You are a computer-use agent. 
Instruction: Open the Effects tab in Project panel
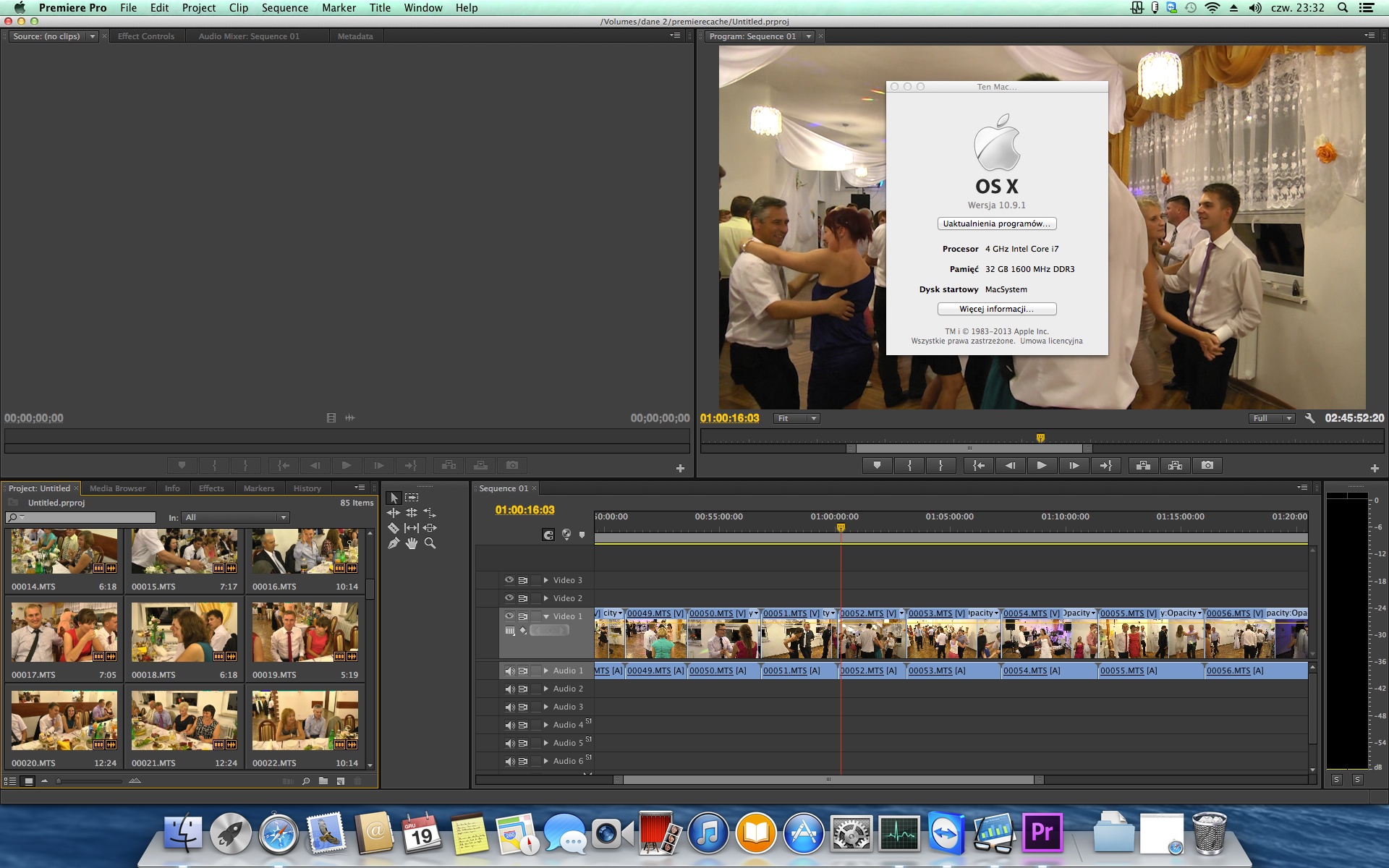point(211,488)
